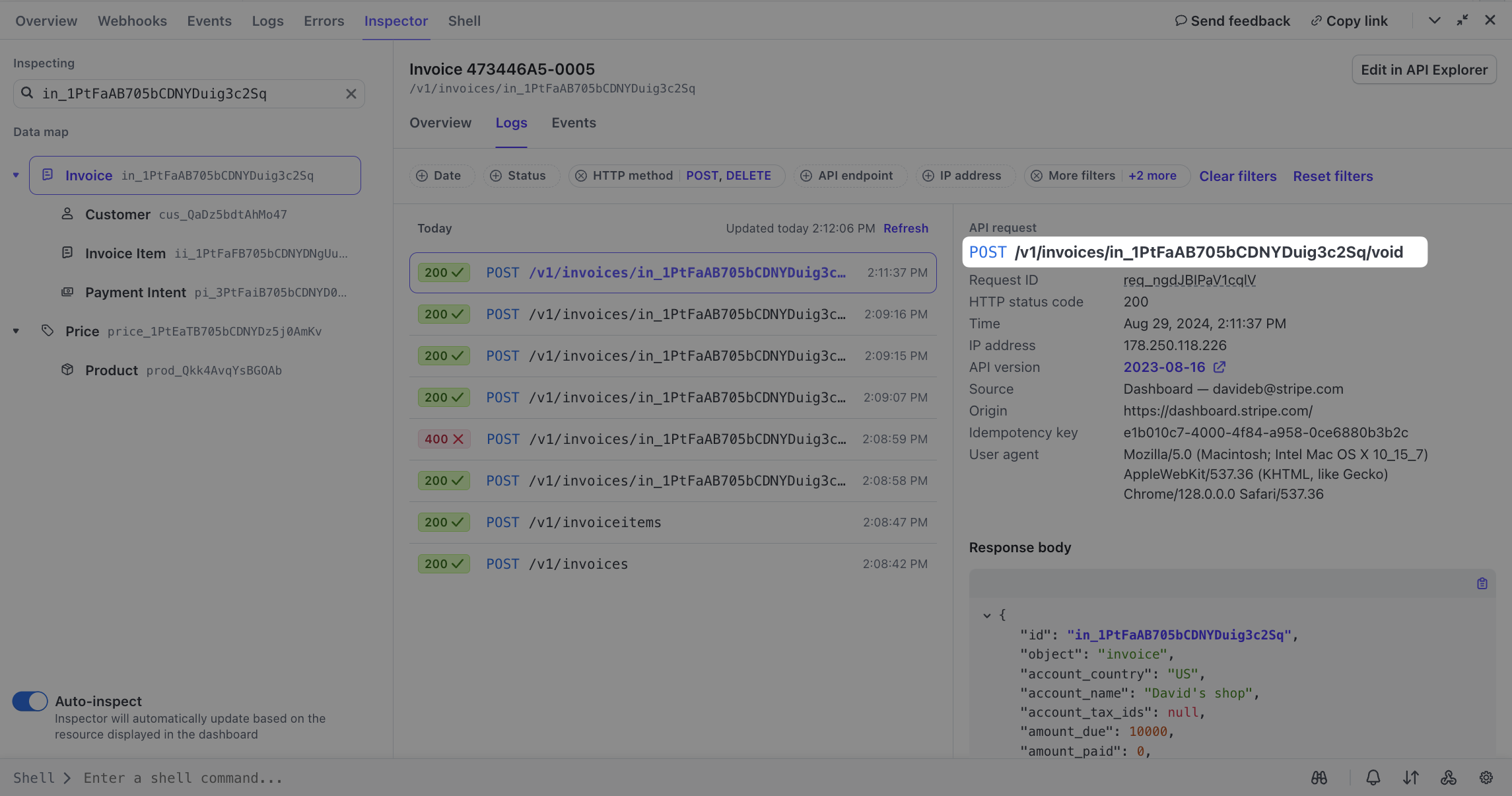Viewport: 1512px width, 796px height.
Task: Open API version 2023-08-16 external link icon
Action: pos(1220,367)
